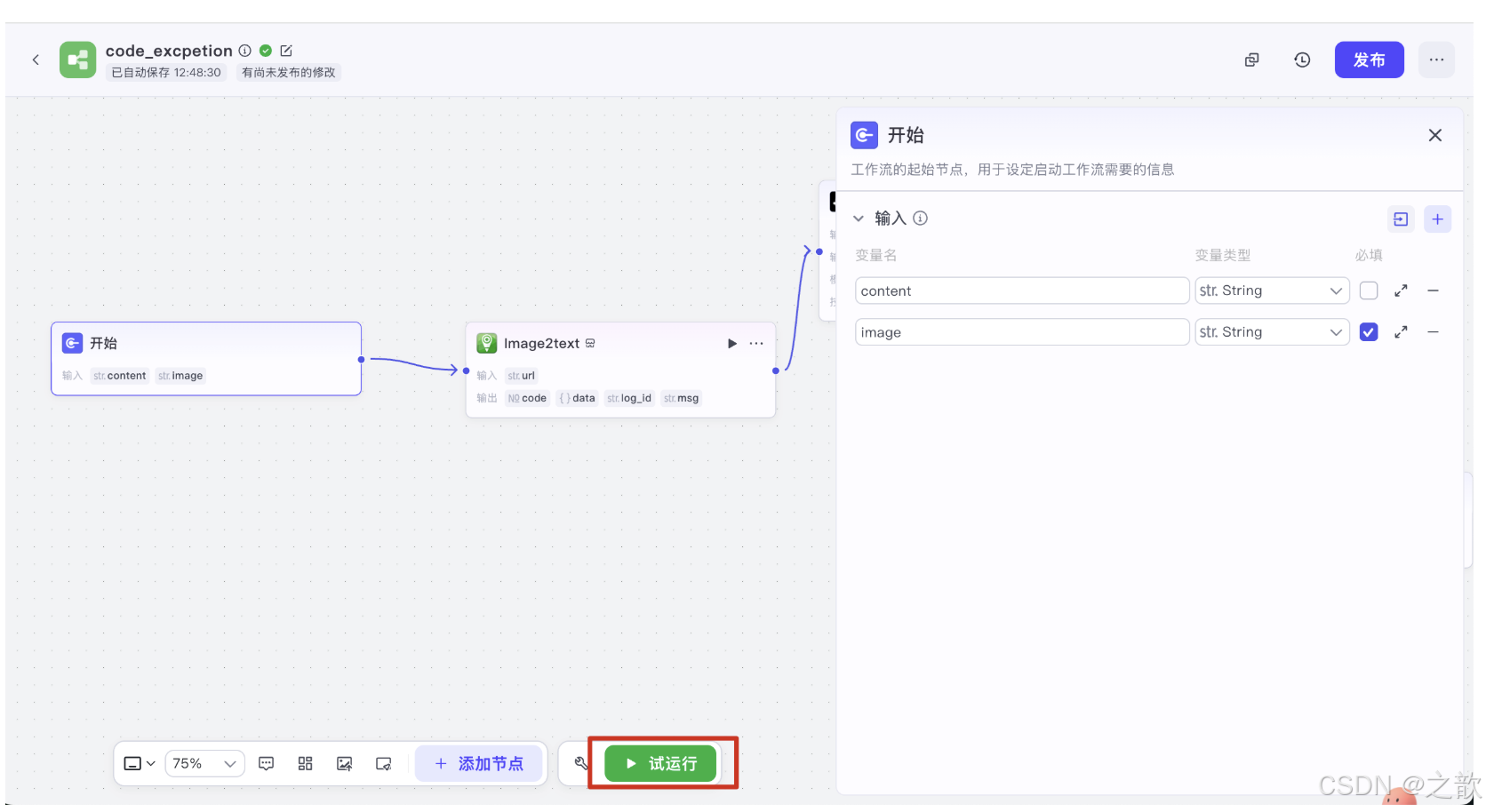Viewport: 1486px width, 812px height.
Task: Open the comment tool in the canvas toolbar
Action: 266,763
